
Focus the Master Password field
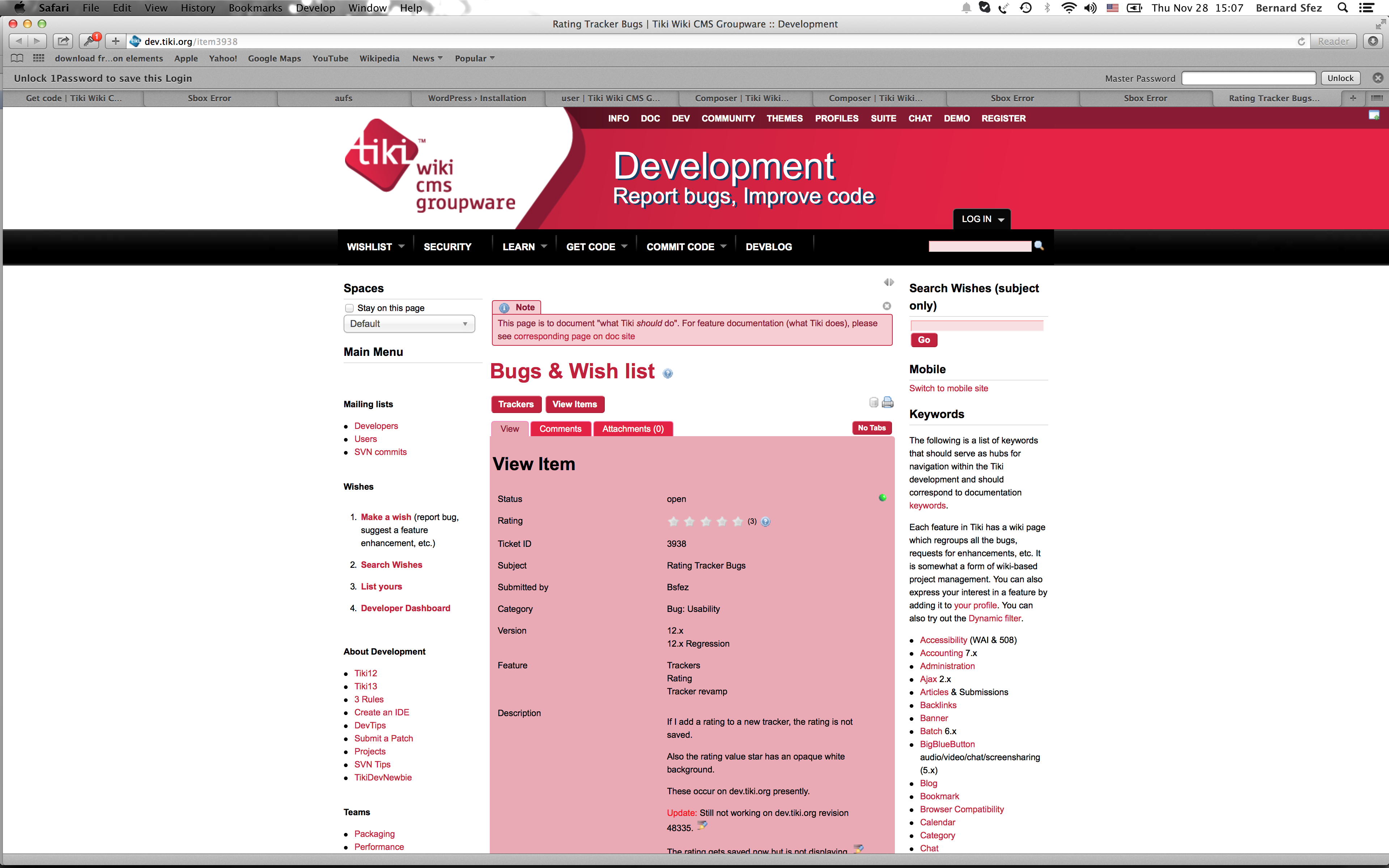[1248, 78]
